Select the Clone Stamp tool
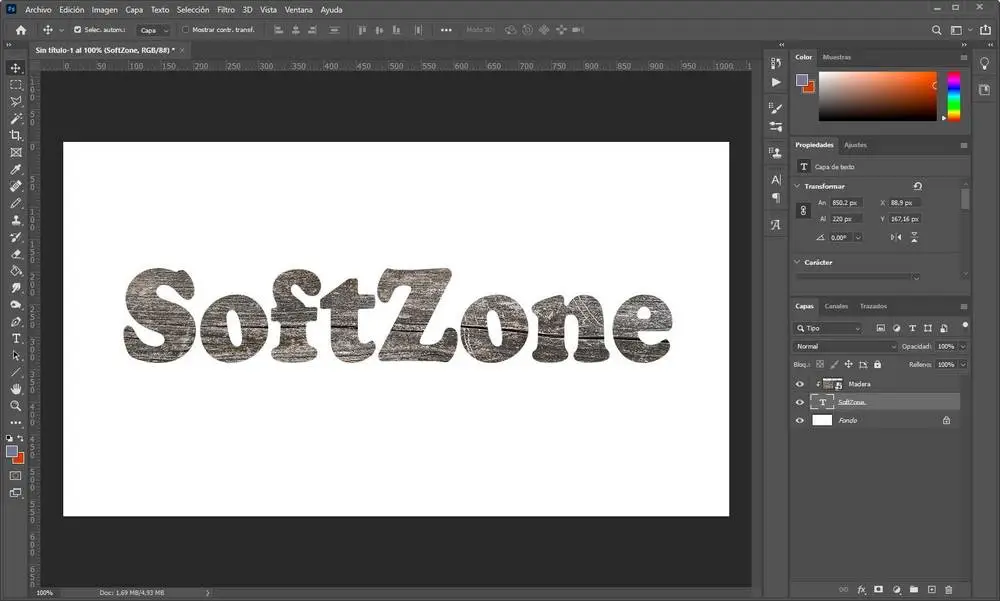Viewport: 1000px width, 601px height. tap(16, 220)
